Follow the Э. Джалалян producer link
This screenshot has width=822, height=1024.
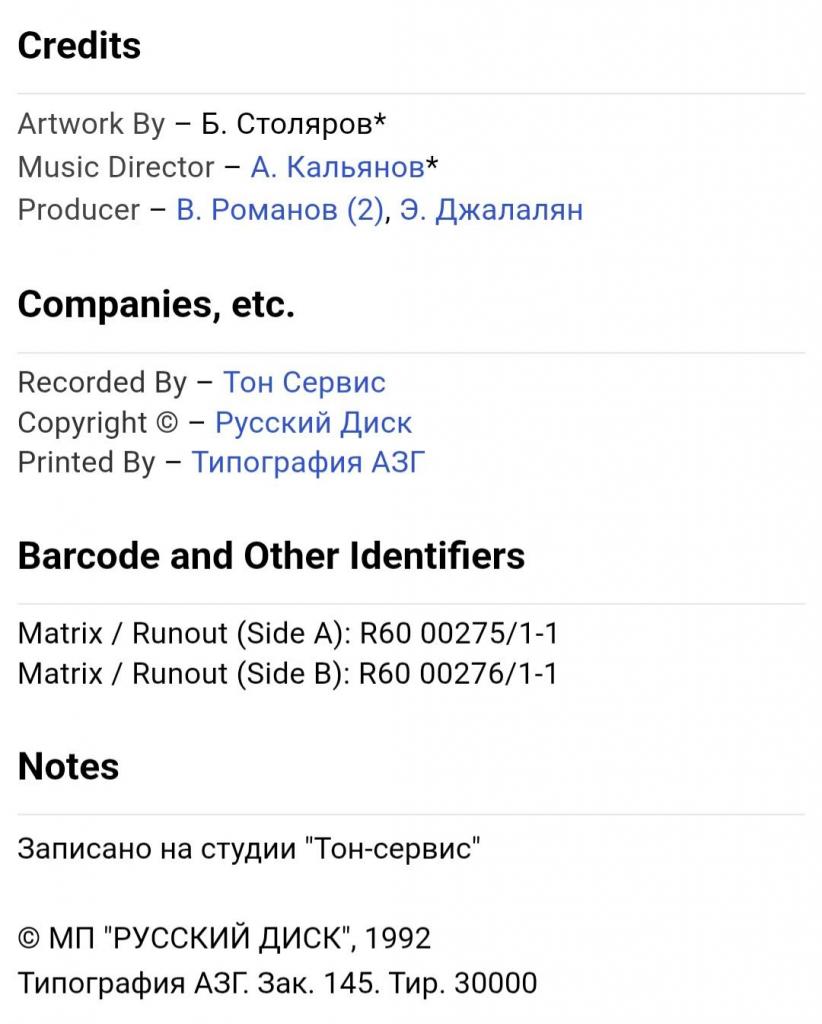click(x=491, y=210)
